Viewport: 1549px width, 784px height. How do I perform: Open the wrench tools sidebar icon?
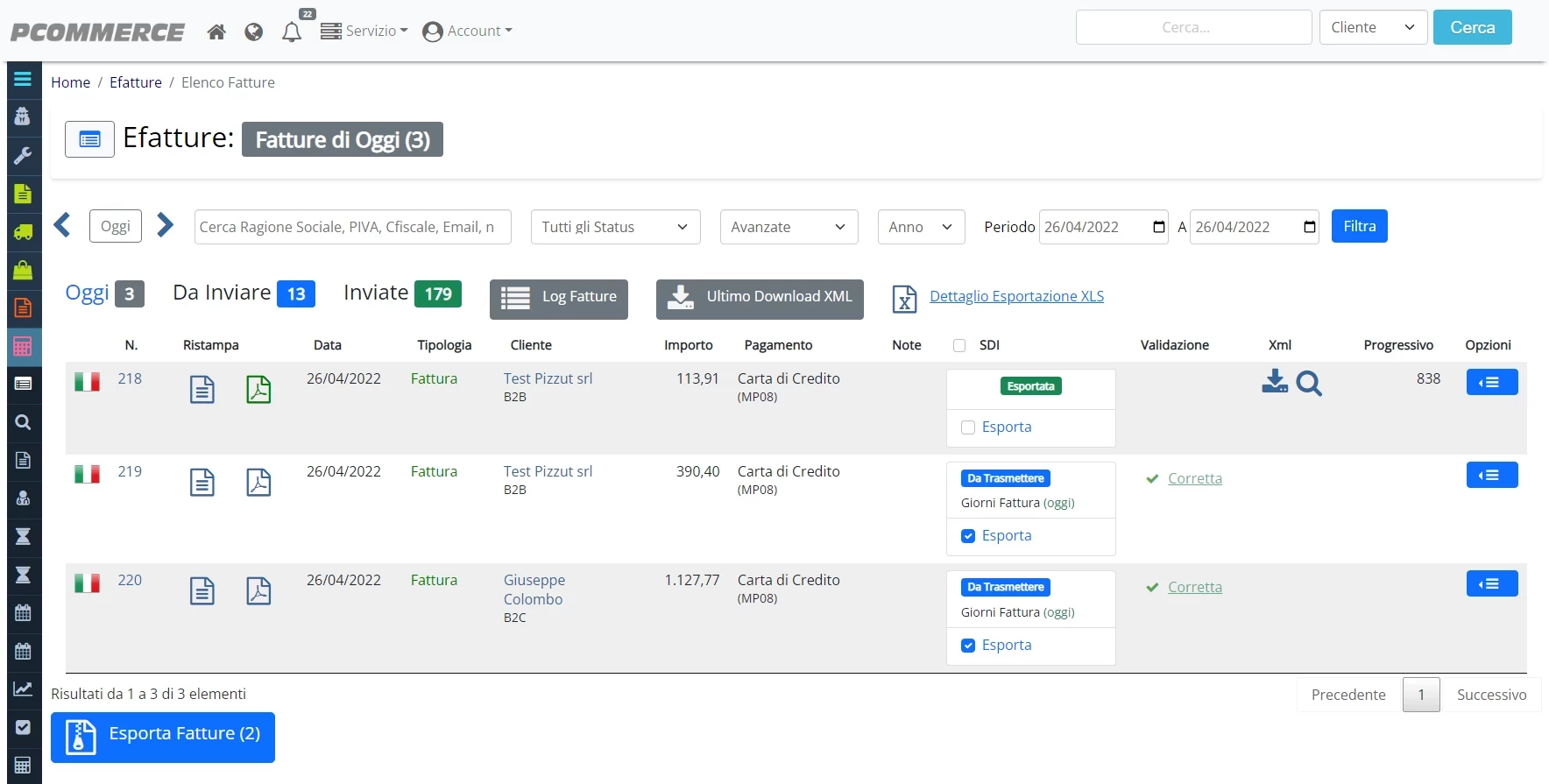coord(23,155)
